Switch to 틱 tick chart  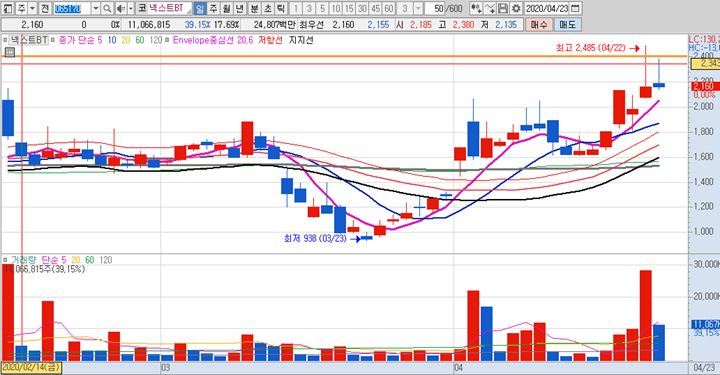coord(281,8)
